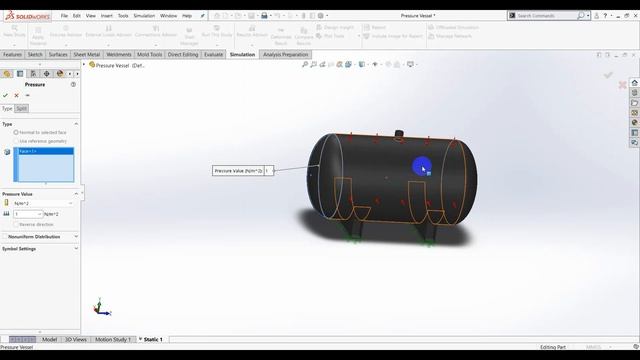This screenshot has width=640, height=360.
Task: Show more manager tabs arrow
Action: tap(77, 74)
